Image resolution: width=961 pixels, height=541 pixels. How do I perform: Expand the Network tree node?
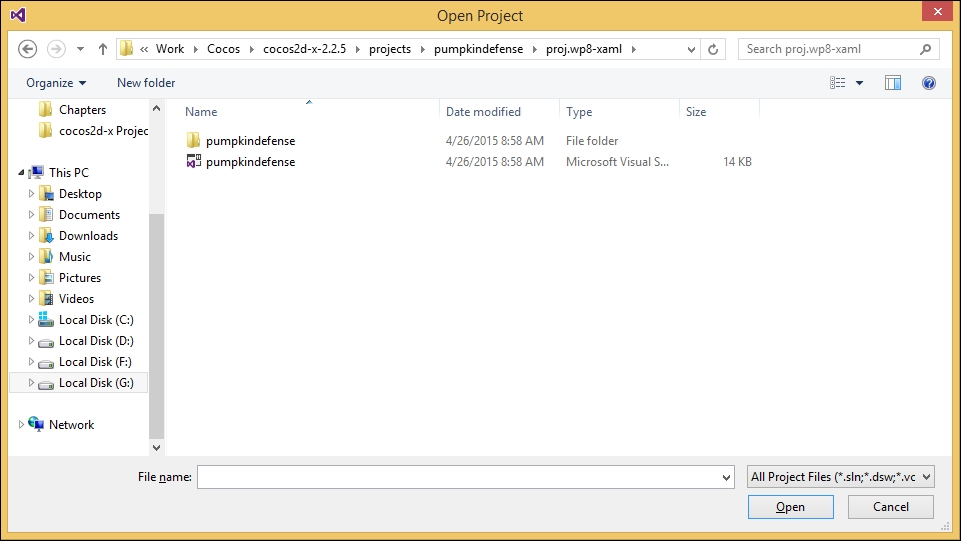pyautogui.click(x=21, y=425)
